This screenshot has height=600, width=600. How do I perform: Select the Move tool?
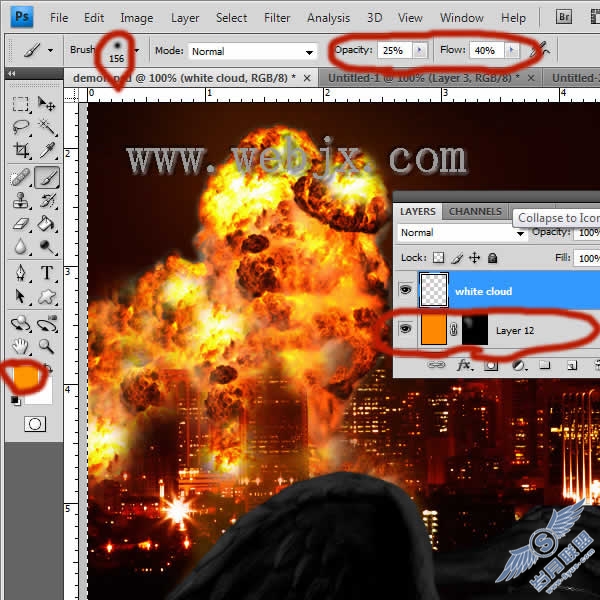pyautogui.click(x=46, y=104)
